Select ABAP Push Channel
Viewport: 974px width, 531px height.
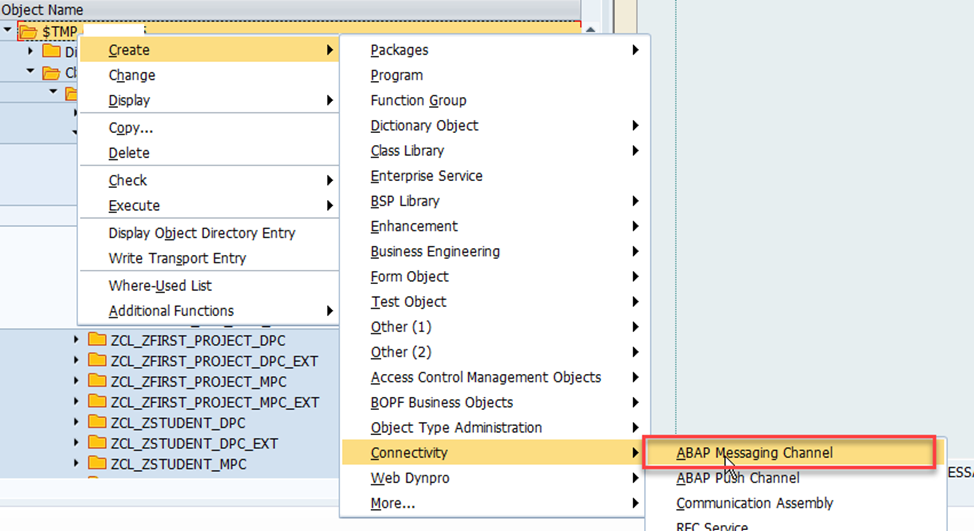[796, 478]
